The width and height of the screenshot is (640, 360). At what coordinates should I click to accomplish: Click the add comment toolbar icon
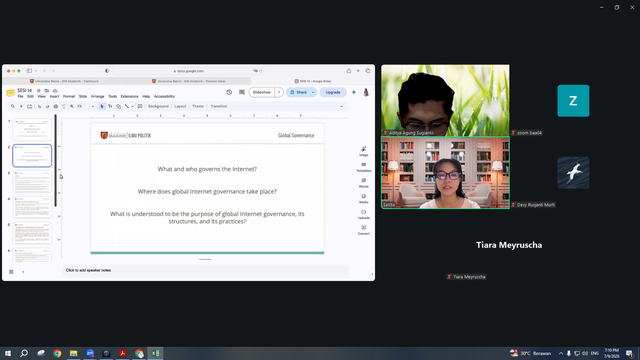tap(140, 106)
